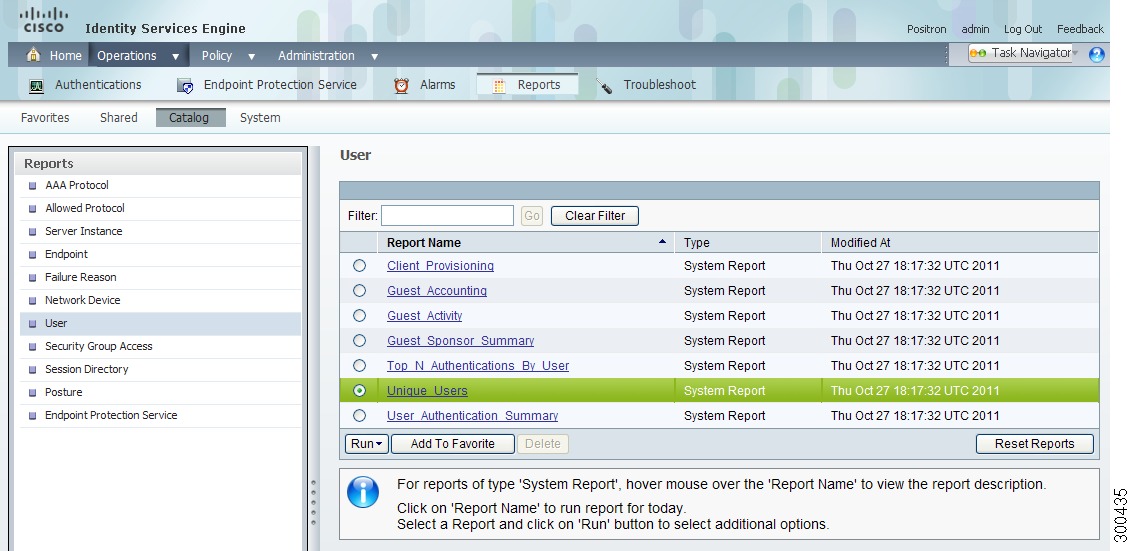Image resolution: width=1132 pixels, height=551 pixels.
Task: Click the Network Device bullet icon
Action: pos(32,301)
